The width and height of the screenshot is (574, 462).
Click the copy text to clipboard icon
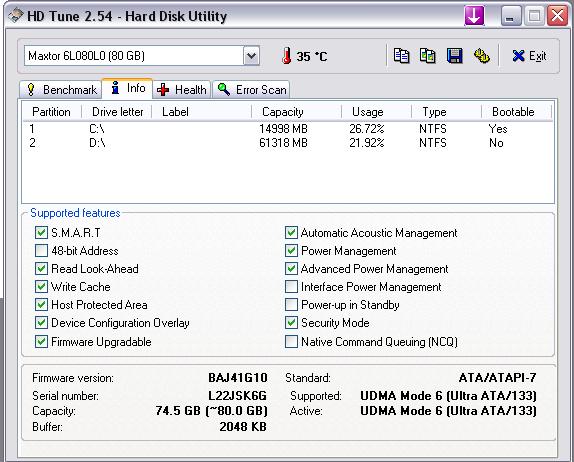point(401,56)
